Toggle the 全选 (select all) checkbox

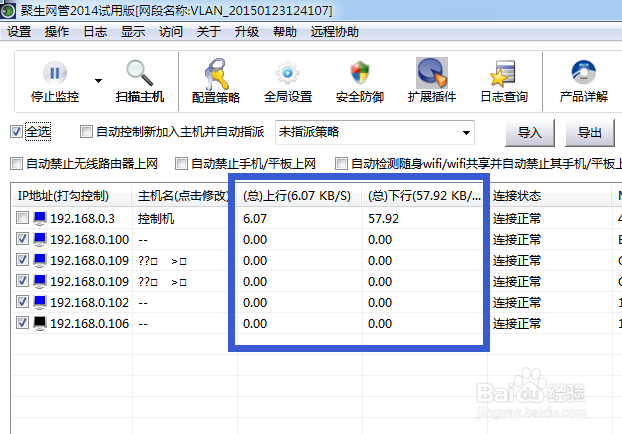pyautogui.click(x=16, y=132)
